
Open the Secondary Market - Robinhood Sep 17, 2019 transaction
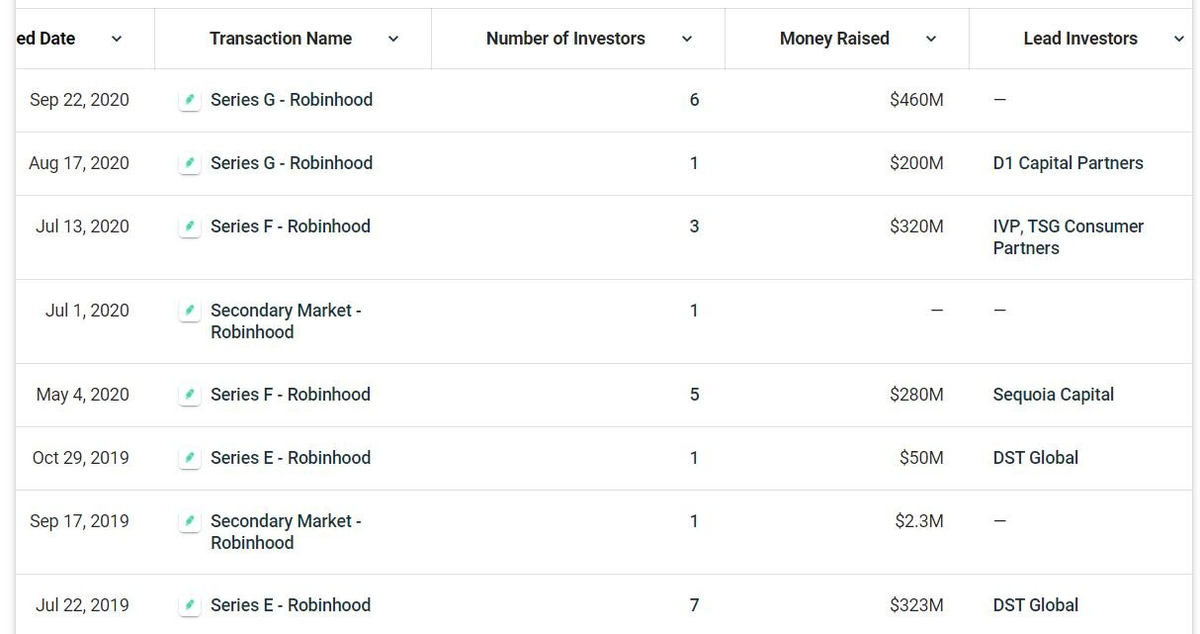[286, 532]
